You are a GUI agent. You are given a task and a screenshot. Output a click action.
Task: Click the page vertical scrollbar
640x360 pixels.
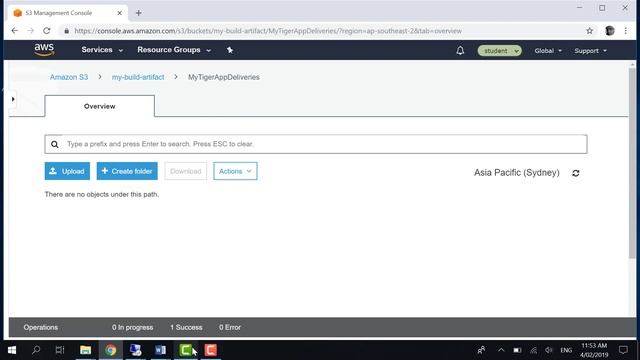tap(632, 163)
